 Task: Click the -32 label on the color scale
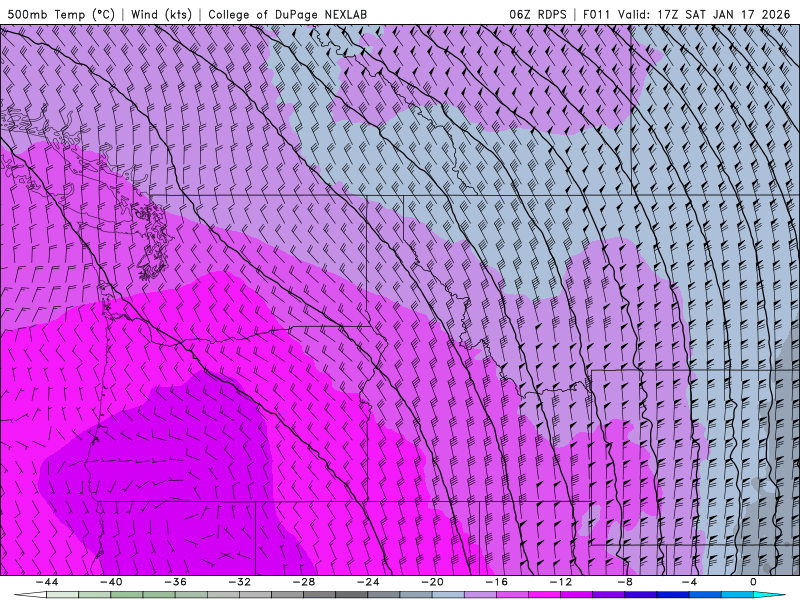pyautogui.click(x=240, y=582)
